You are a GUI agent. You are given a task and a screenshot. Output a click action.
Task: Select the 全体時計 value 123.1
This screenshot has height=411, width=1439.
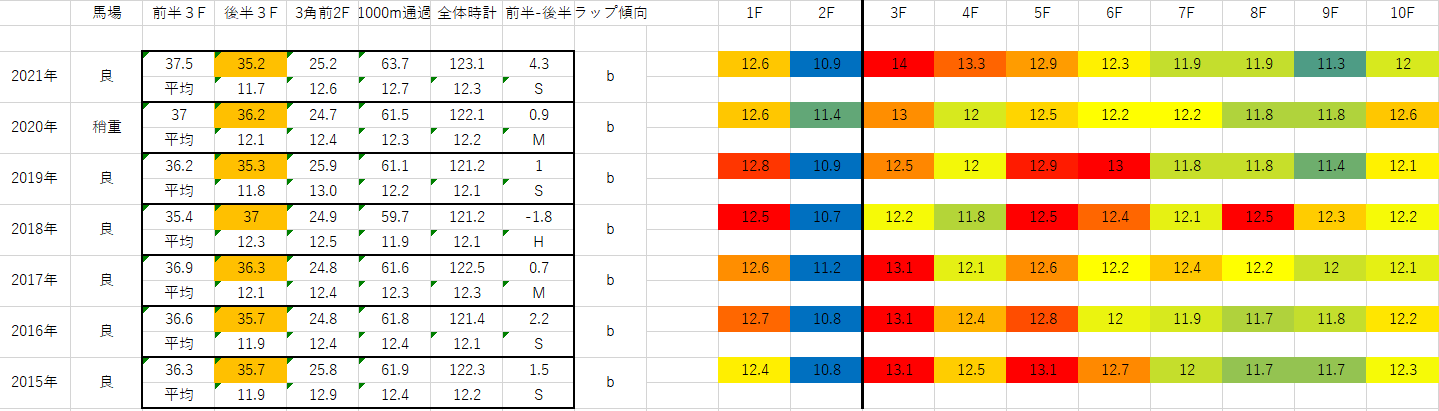coord(466,64)
